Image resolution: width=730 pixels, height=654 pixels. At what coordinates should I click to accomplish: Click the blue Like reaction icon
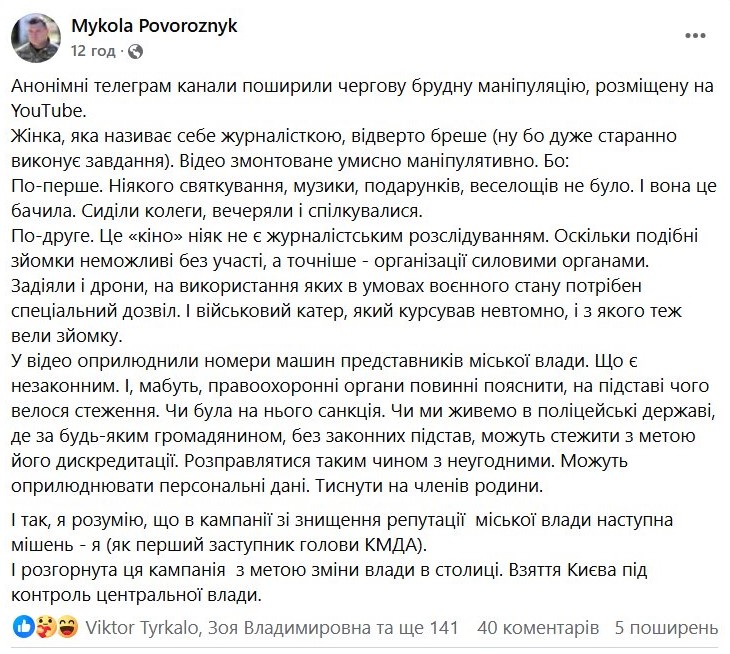22,628
